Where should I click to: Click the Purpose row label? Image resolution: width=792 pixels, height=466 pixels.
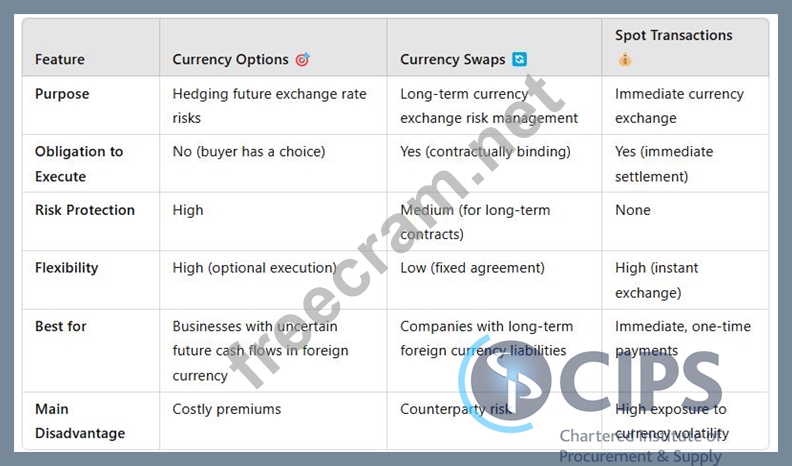(62, 94)
